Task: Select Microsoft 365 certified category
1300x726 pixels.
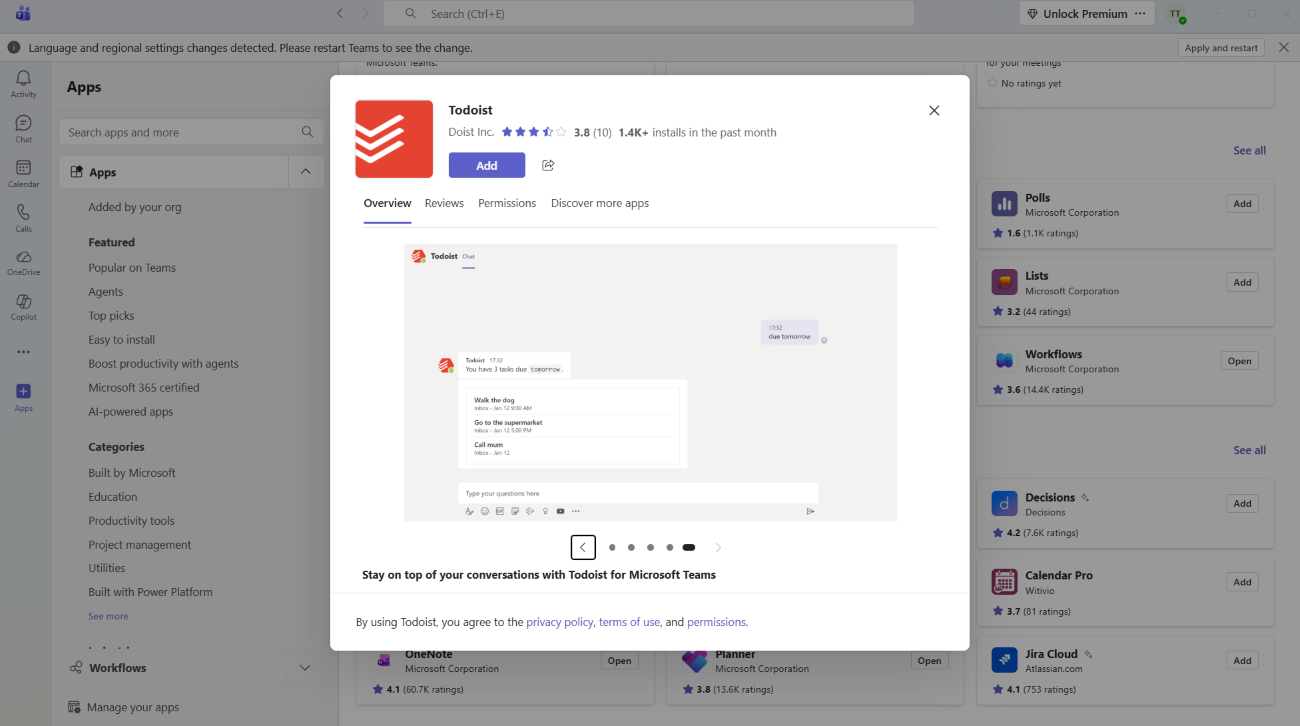Action: (144, 388)
